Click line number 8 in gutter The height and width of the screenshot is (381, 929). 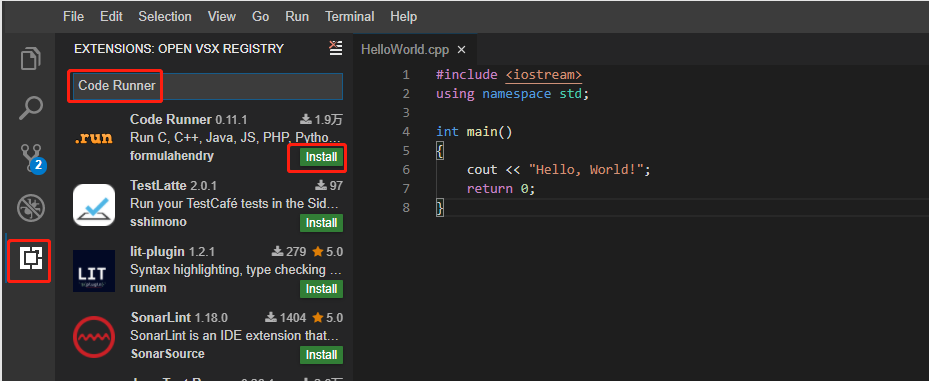coord(406,207)
